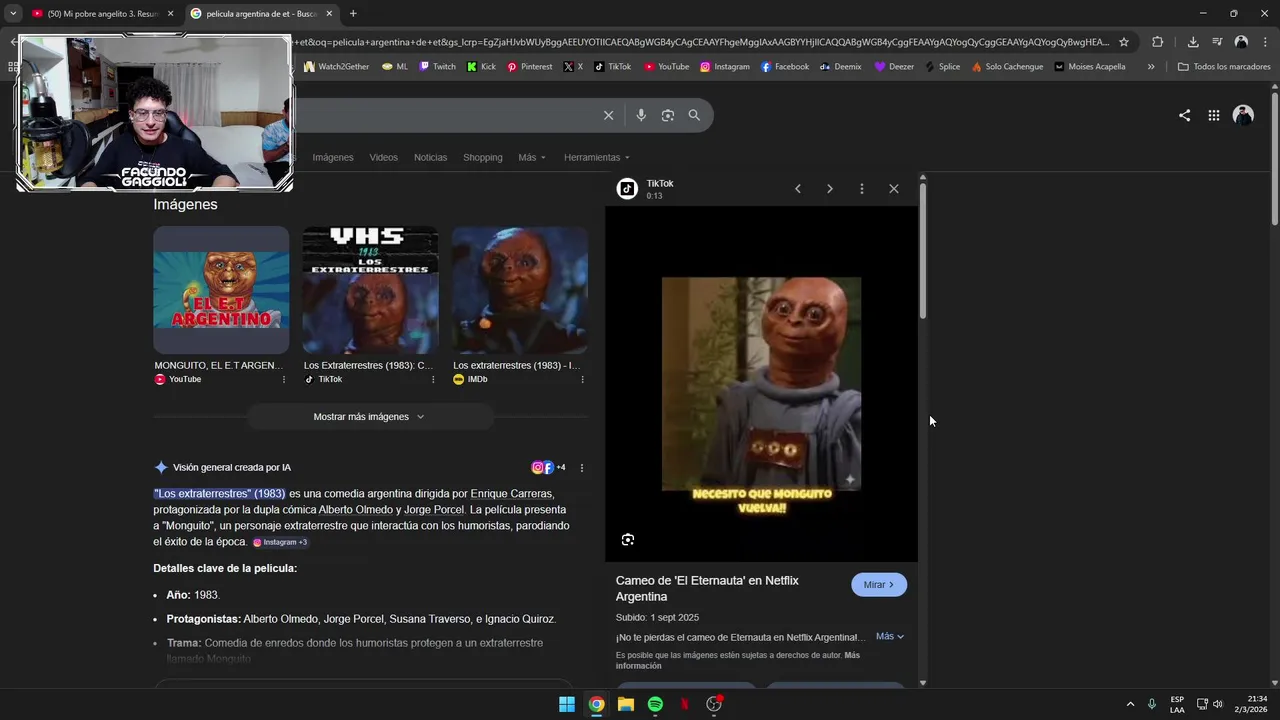Open Todos los marcadores folder
This screenshot has height=720, width=1280.
click(x=1223, y=67)
